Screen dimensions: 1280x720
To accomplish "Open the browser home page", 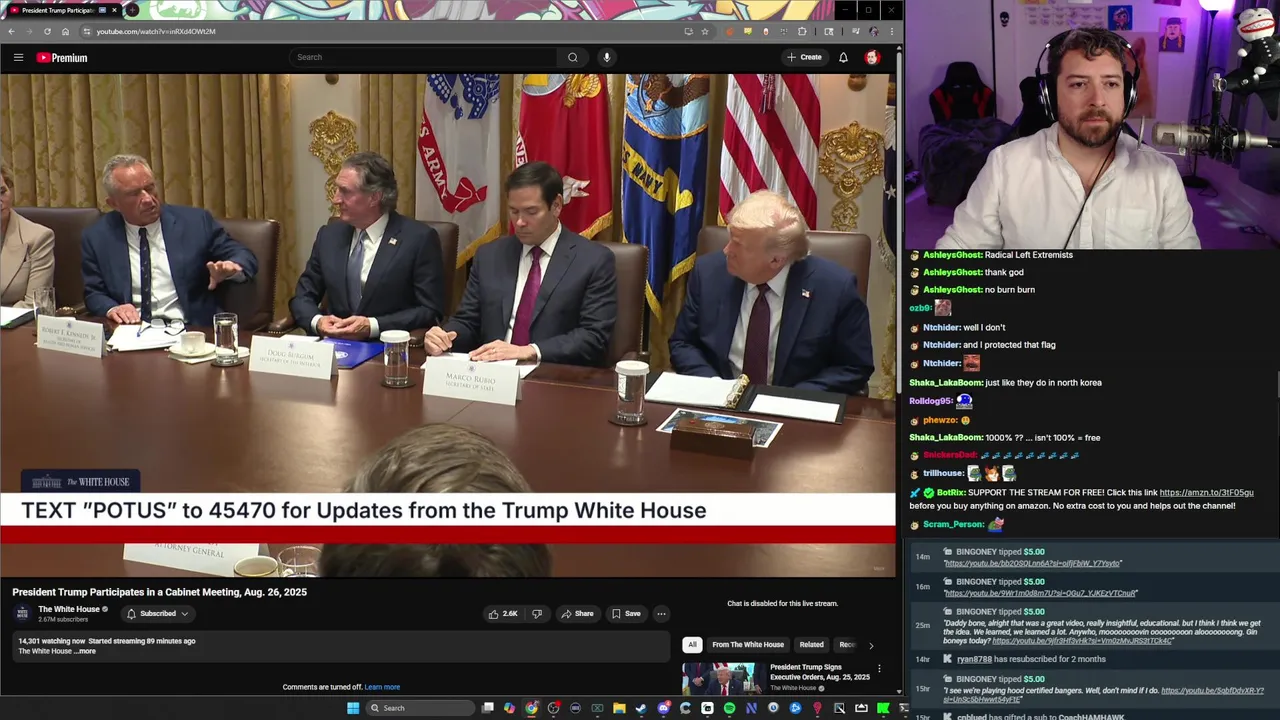I will click(x=65, y=31).
